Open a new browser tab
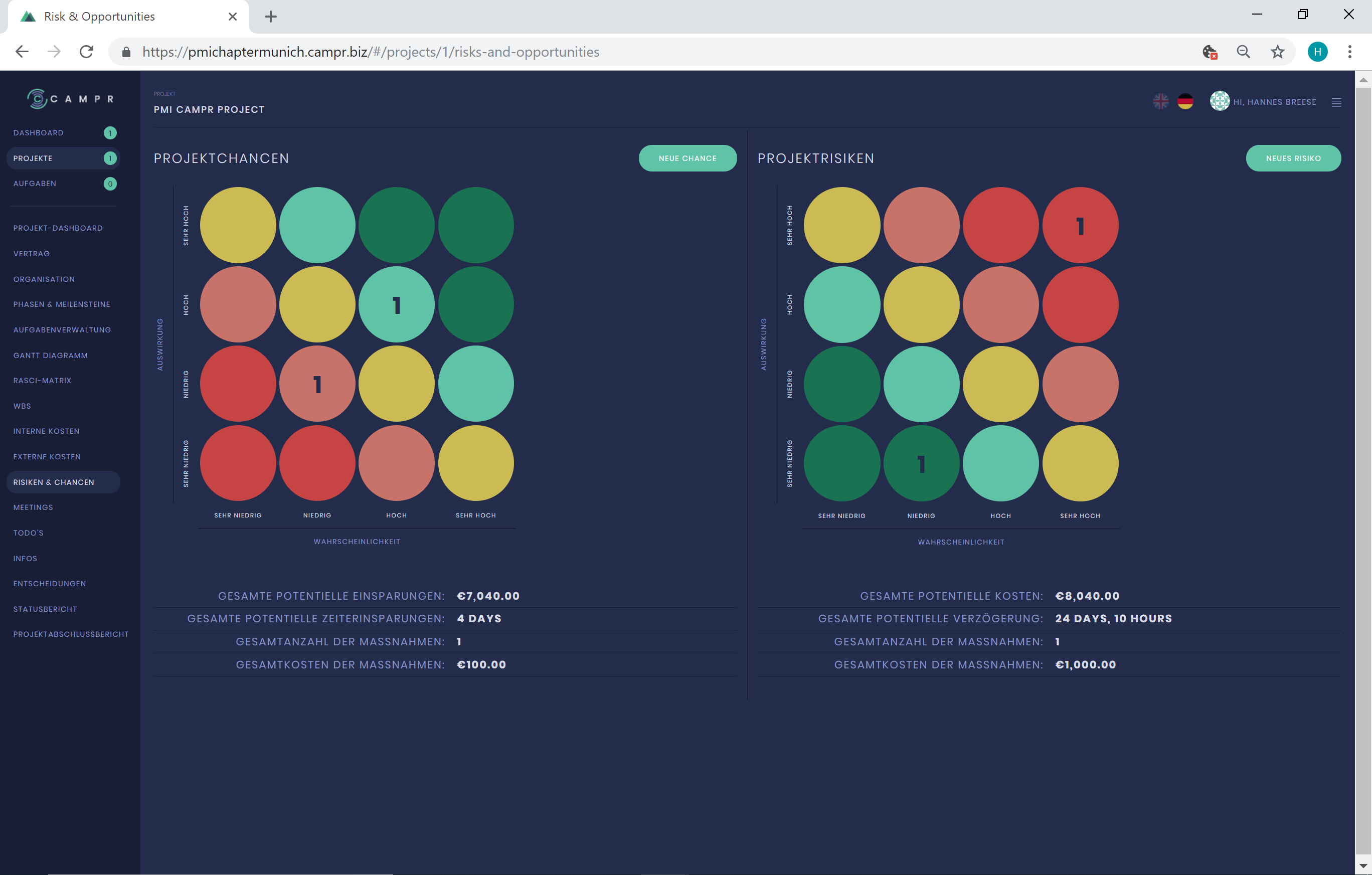Viewport: 1372px width, 875px height. pyautogui.click(x=271, y=17)
